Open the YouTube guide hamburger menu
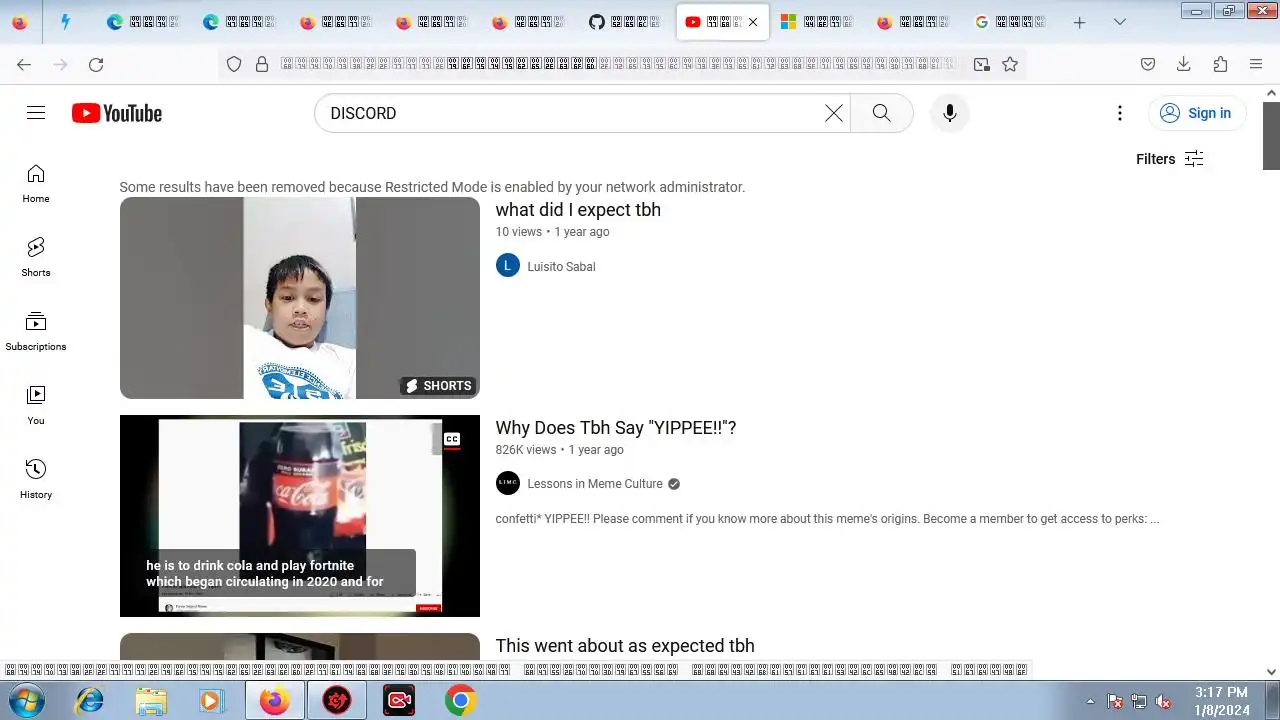1280x720 pixels. point(36,113)
